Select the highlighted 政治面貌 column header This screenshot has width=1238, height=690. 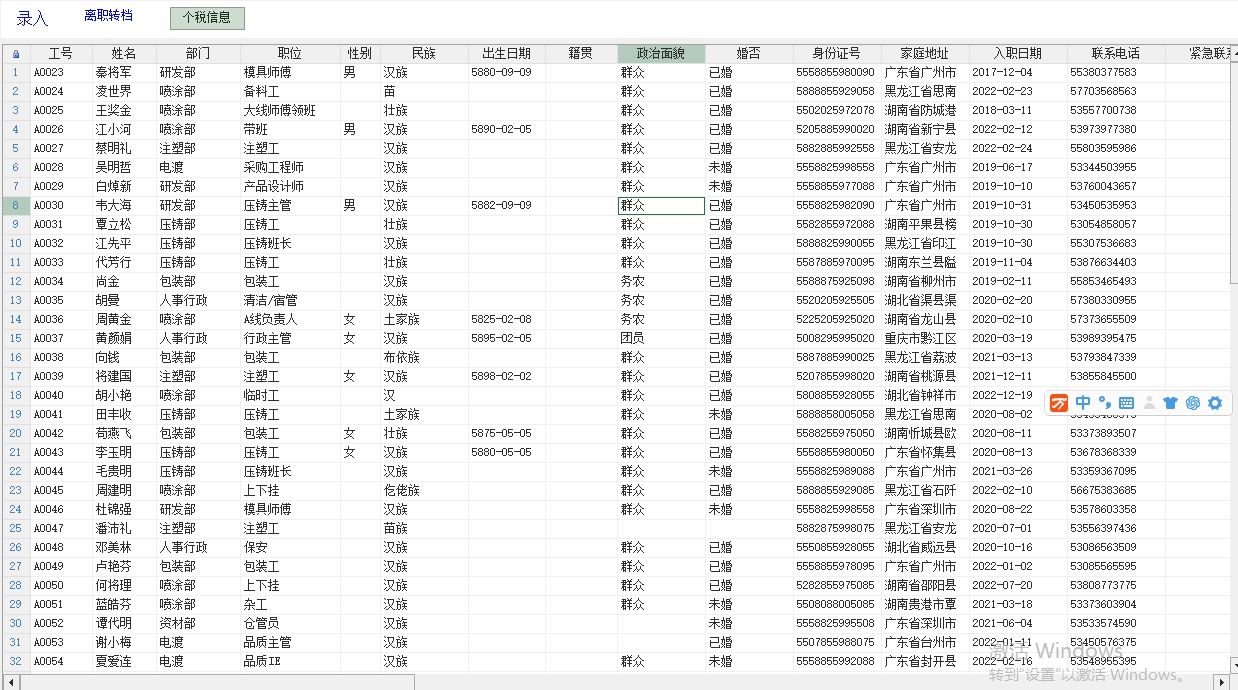661,54
